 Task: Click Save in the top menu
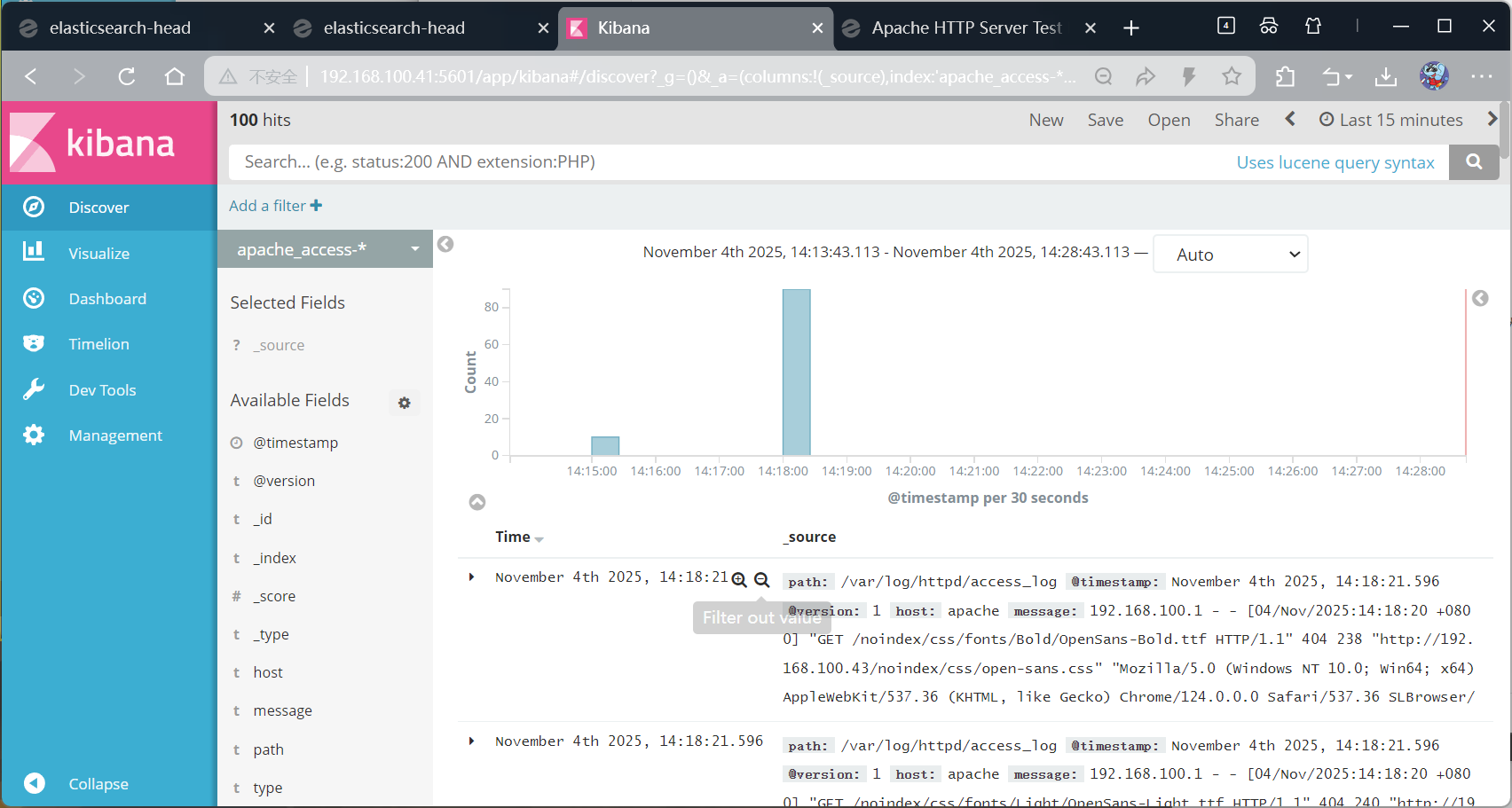tap(1106, 120)
